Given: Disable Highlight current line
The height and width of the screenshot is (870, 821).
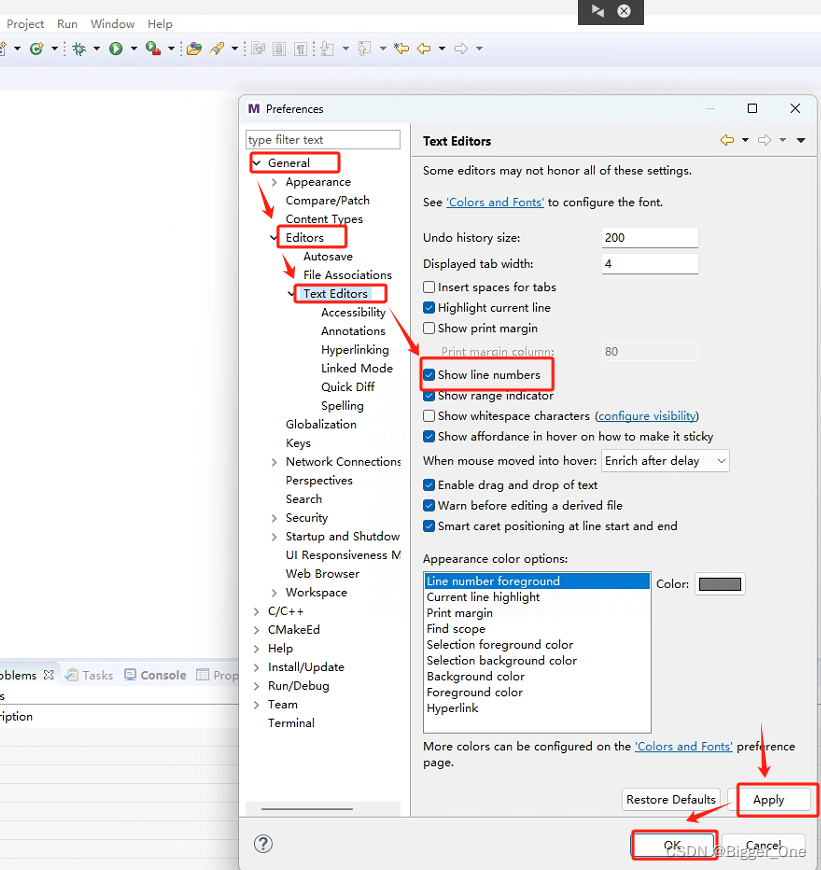Looking at the screenshot, I should pos(429,307).
